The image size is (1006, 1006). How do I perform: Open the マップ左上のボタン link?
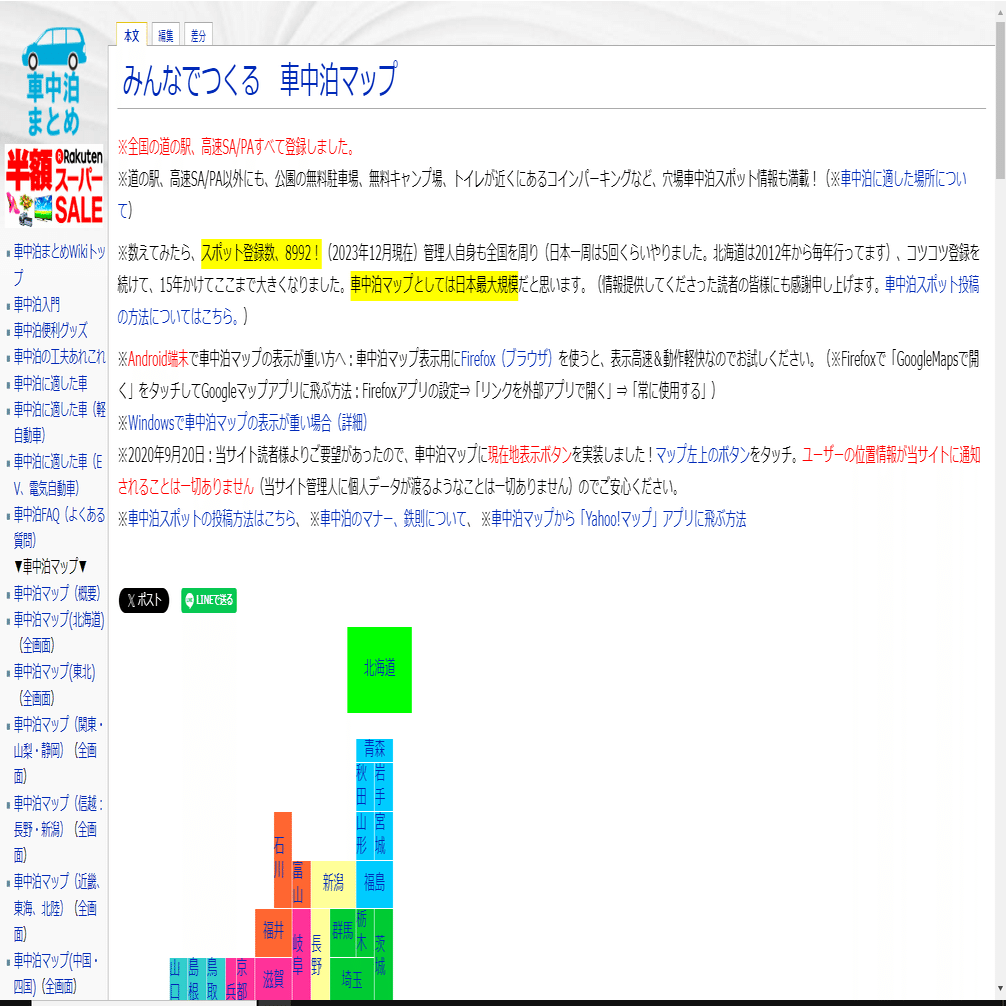(x=703, y=455)
